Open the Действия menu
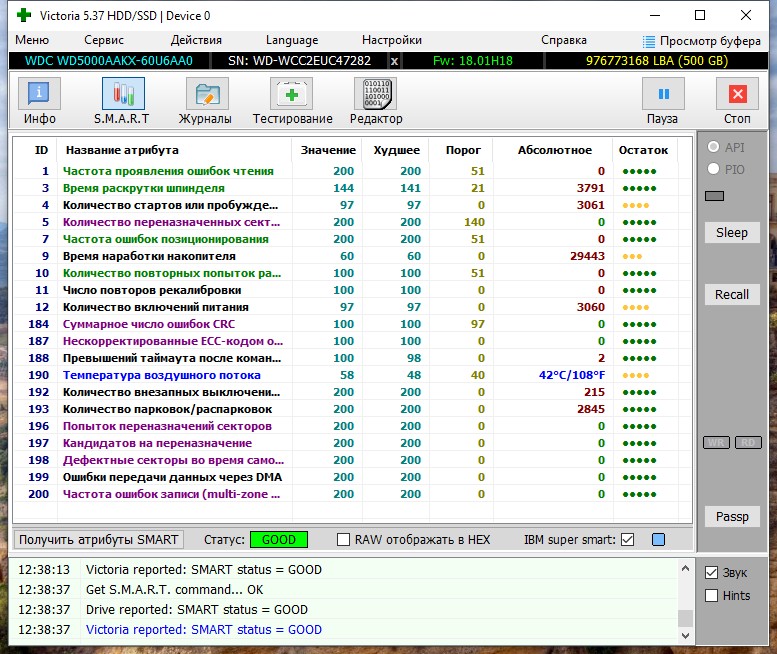Viewport: 777px width, 654px height. (196, 40)
